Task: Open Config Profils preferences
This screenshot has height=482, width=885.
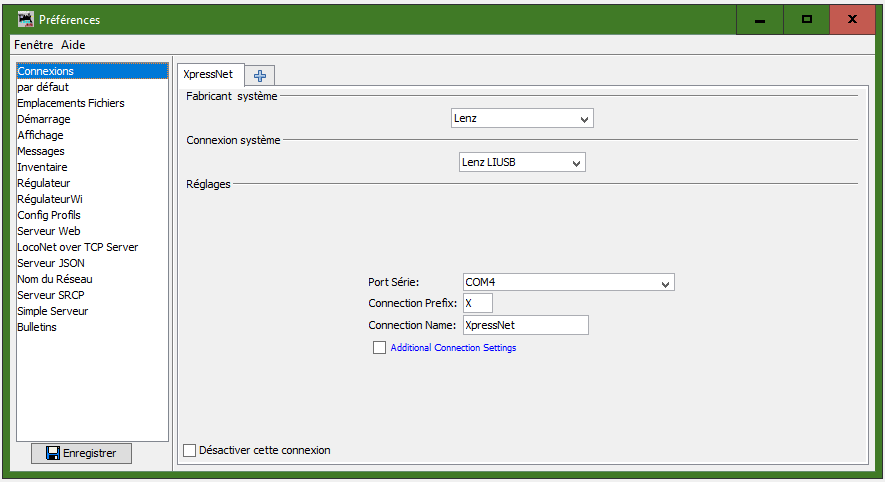Action: (x=92, y=215)
